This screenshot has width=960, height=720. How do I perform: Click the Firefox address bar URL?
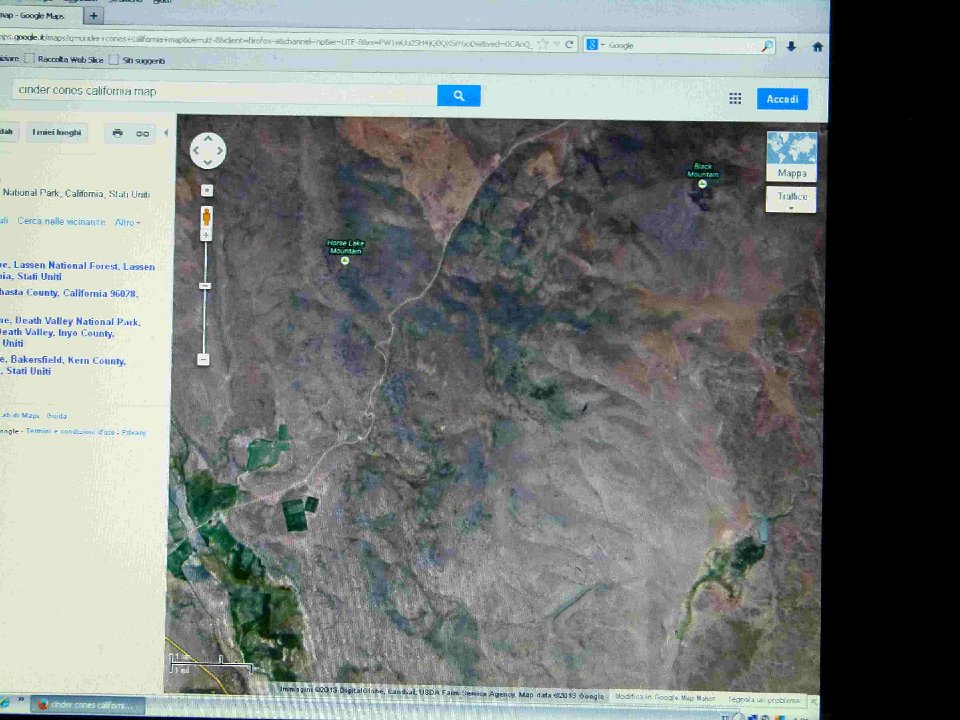[x=266, y=40]
